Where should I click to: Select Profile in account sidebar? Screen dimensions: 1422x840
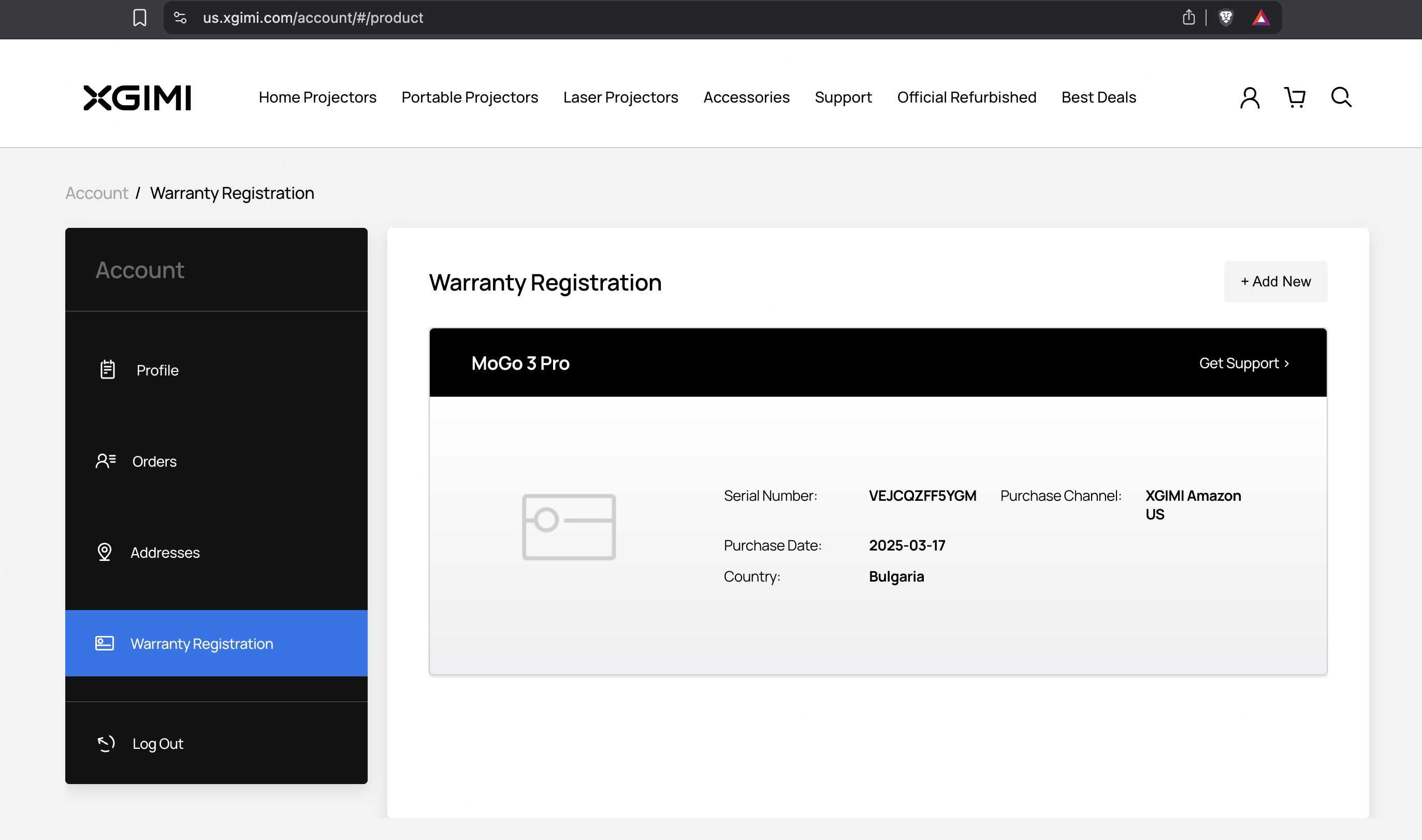pos(216,370)
